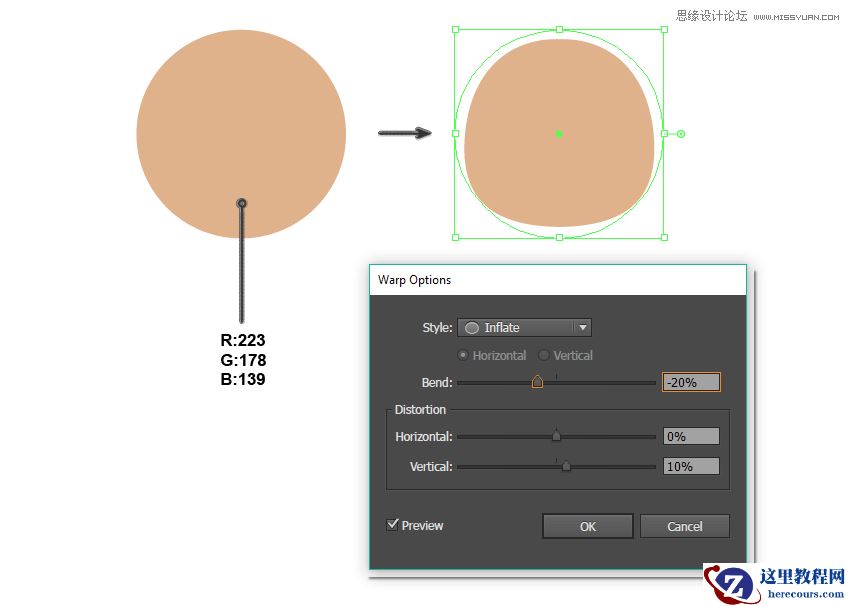The height and width of the screenshot is (606, 850).
Task: Click the Vertical distortion field showing 10%
Action: (x=691, y=466)
